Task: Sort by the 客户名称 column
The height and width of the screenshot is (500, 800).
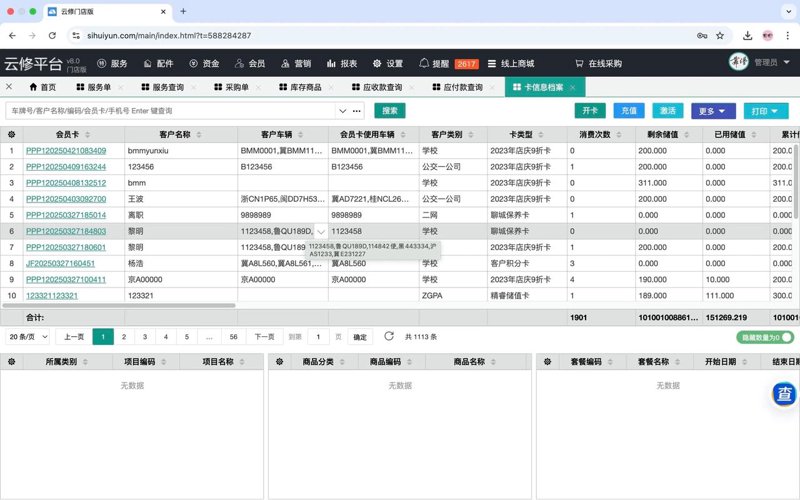Action: click(x=199, y=135)
